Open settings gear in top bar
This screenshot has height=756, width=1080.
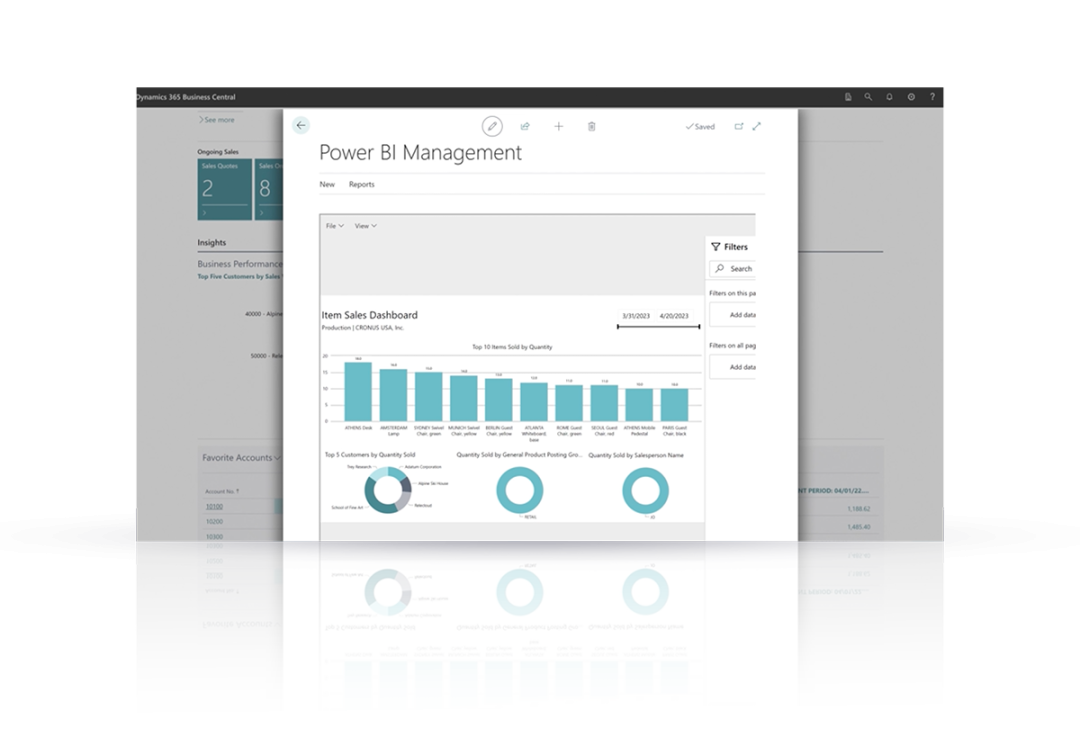(x=911, y=97)
